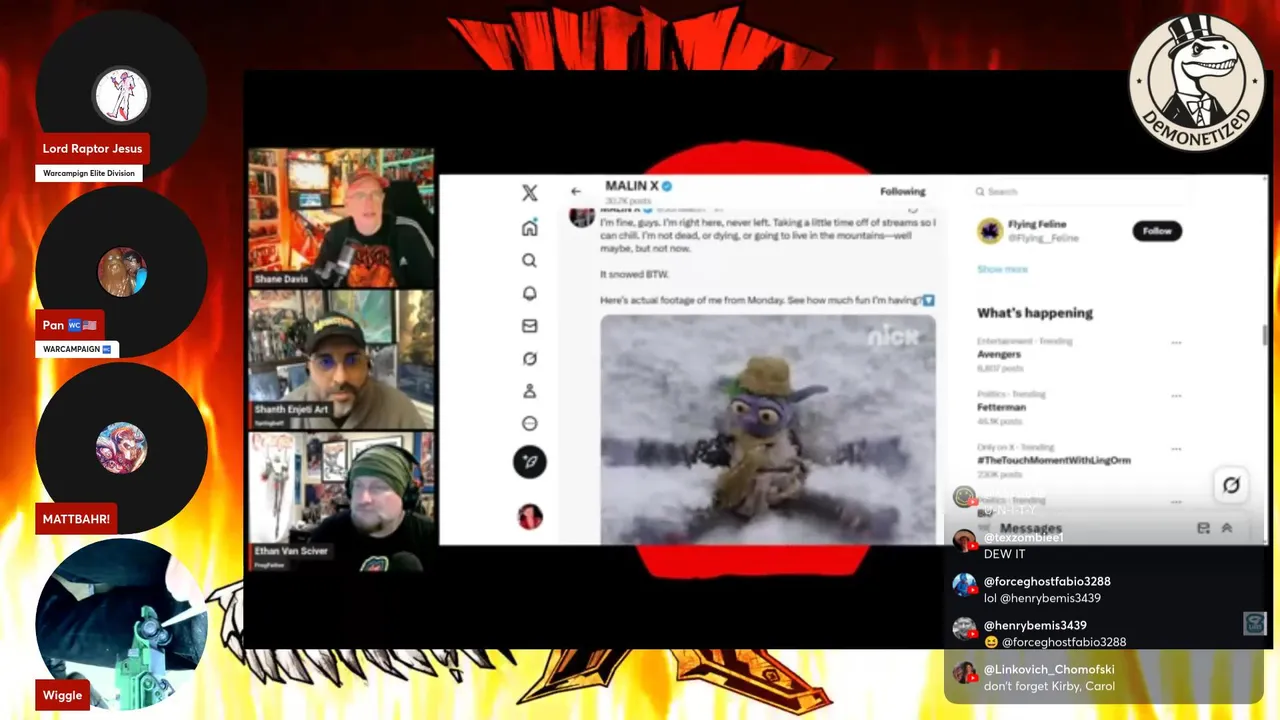Click Pan participant avatar
The width and height of the screenshot is (1280, 720).
click(x=121, y=272)
